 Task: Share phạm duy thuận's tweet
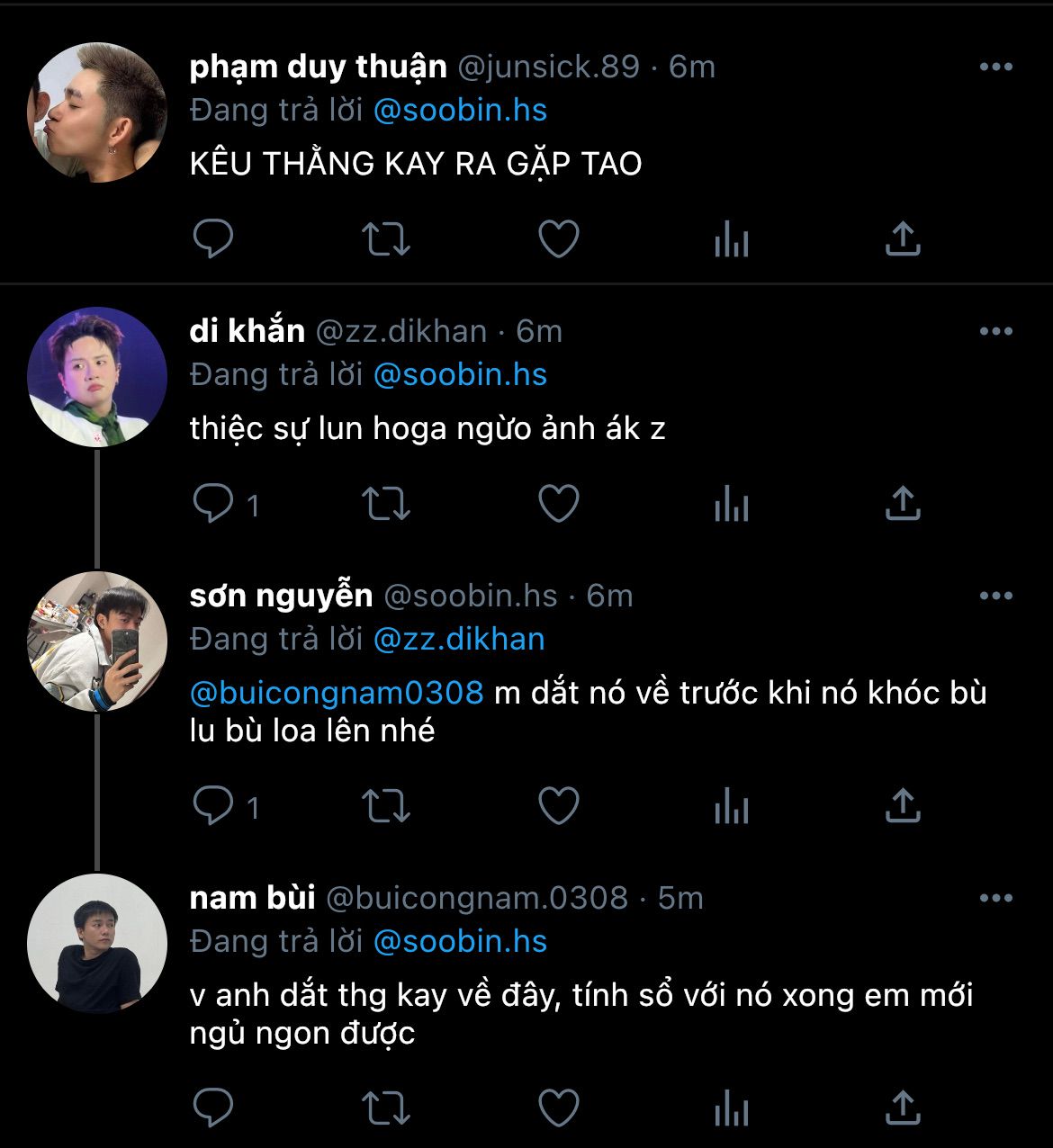pyautogui.click(x=903, y=239)
